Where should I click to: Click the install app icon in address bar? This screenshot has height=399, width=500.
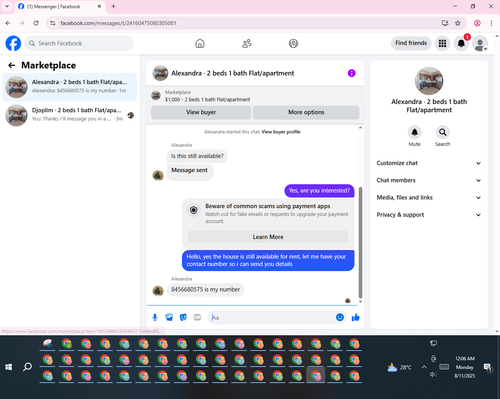coord(445,23)
